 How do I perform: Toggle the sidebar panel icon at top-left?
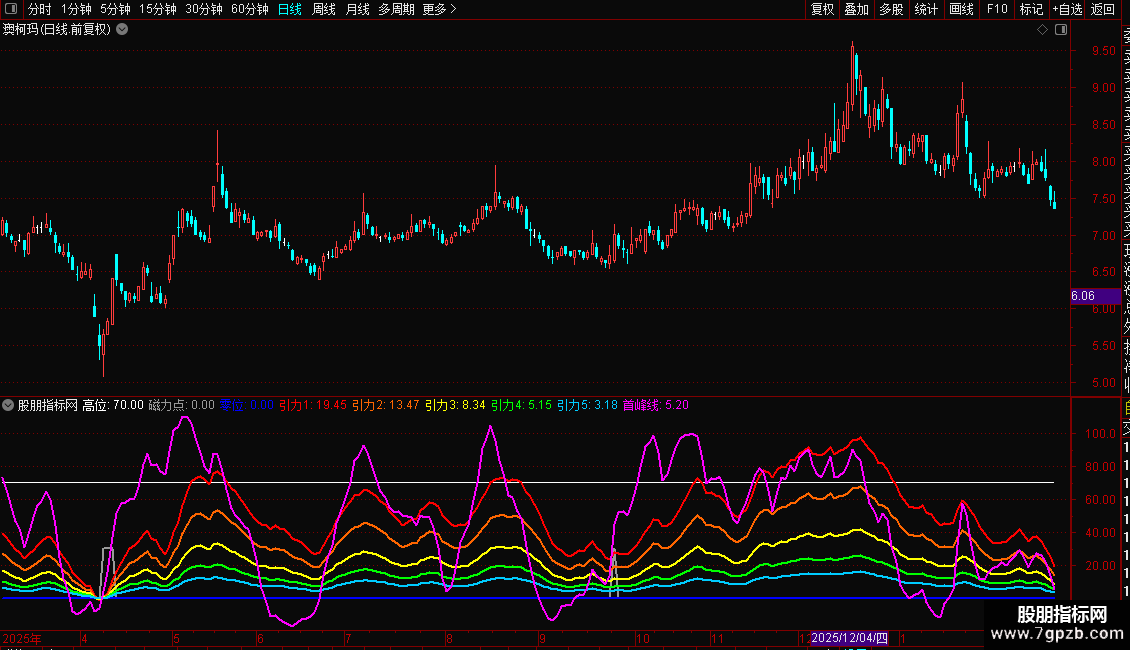click(11, 9)
